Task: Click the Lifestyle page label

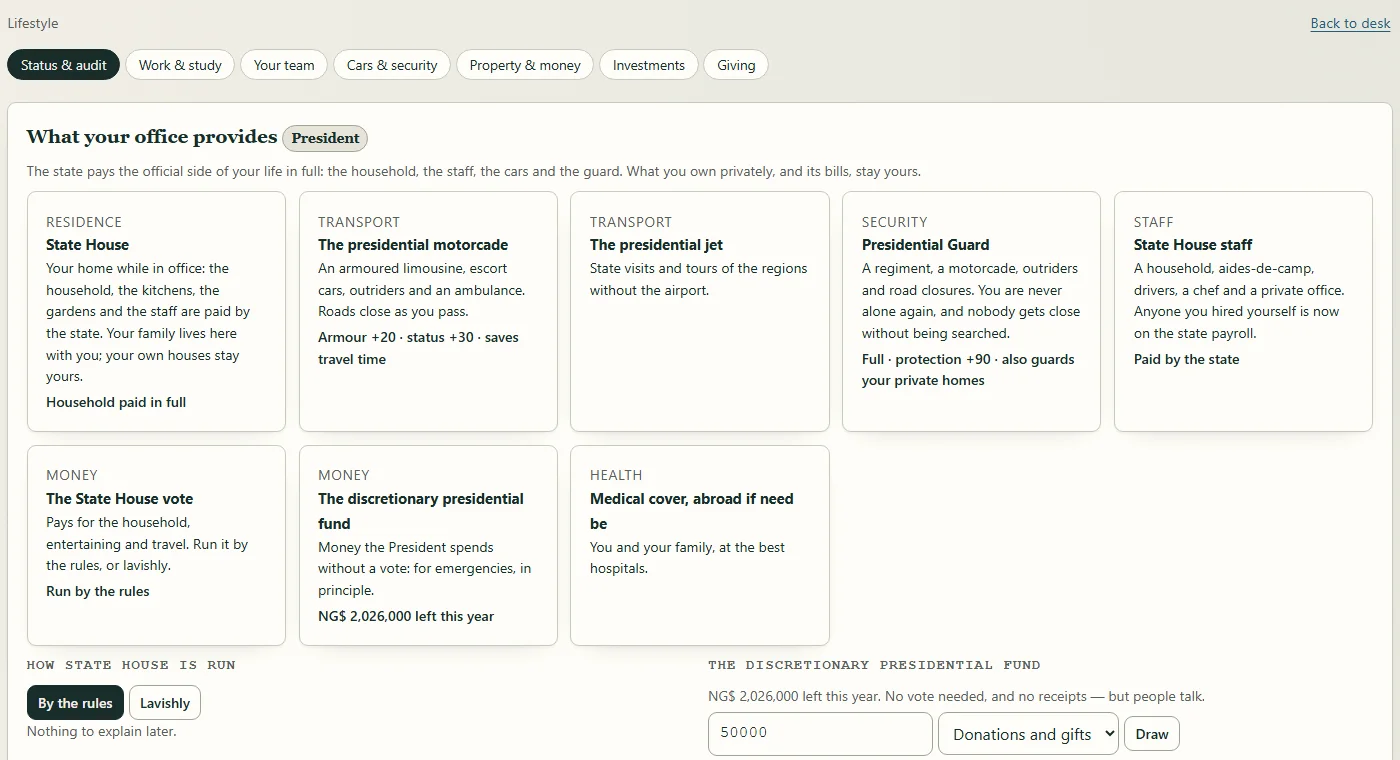Action: (33, 23)
